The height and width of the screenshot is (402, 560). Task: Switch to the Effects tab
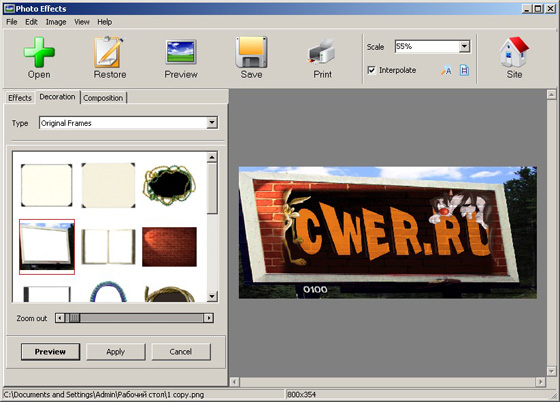click(20, 98)
